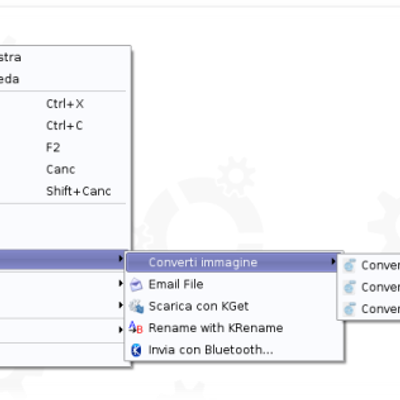Image resolution: width=400 pixels, height=400 pixels.
Task: Click the menu entry ending in "stra"
Action: (x=63, y=57)
